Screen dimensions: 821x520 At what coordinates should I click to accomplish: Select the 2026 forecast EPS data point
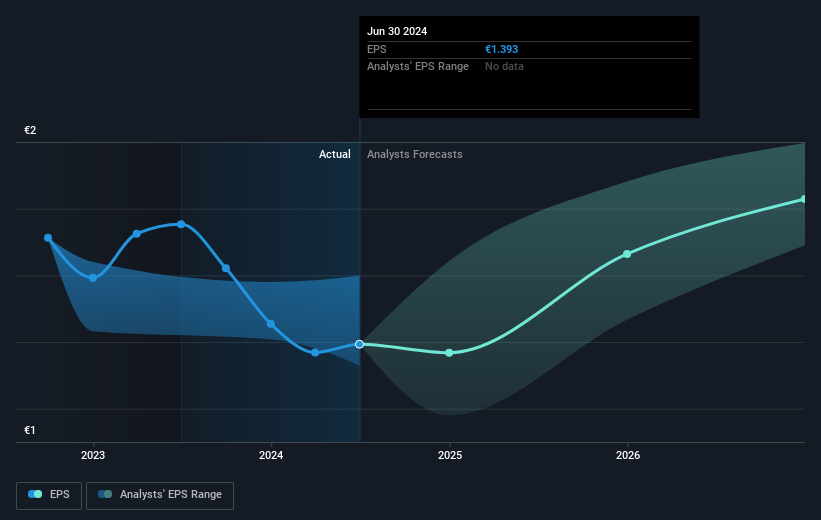tap(627, 254)
